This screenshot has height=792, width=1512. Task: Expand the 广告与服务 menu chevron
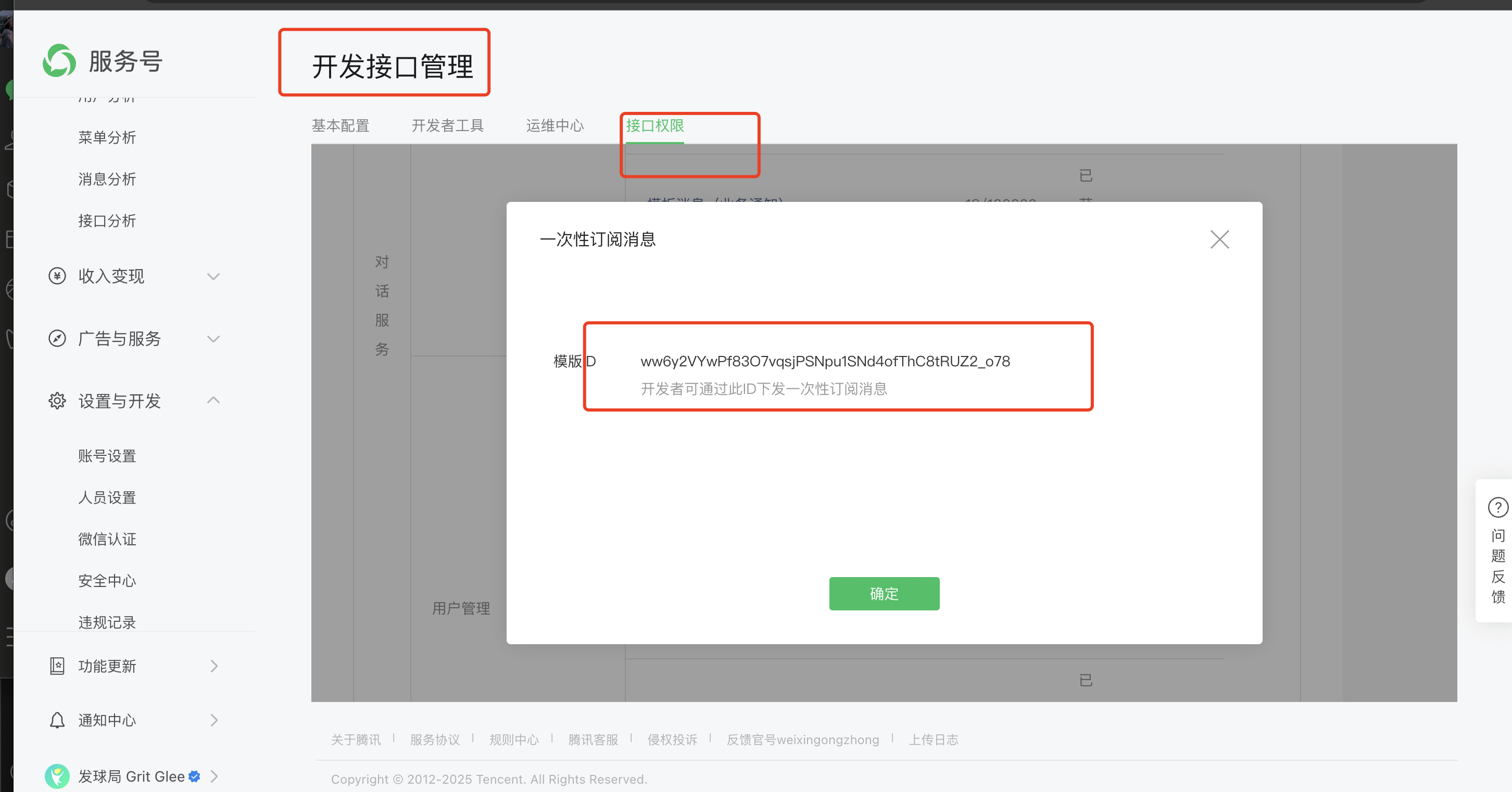point(213,339)
